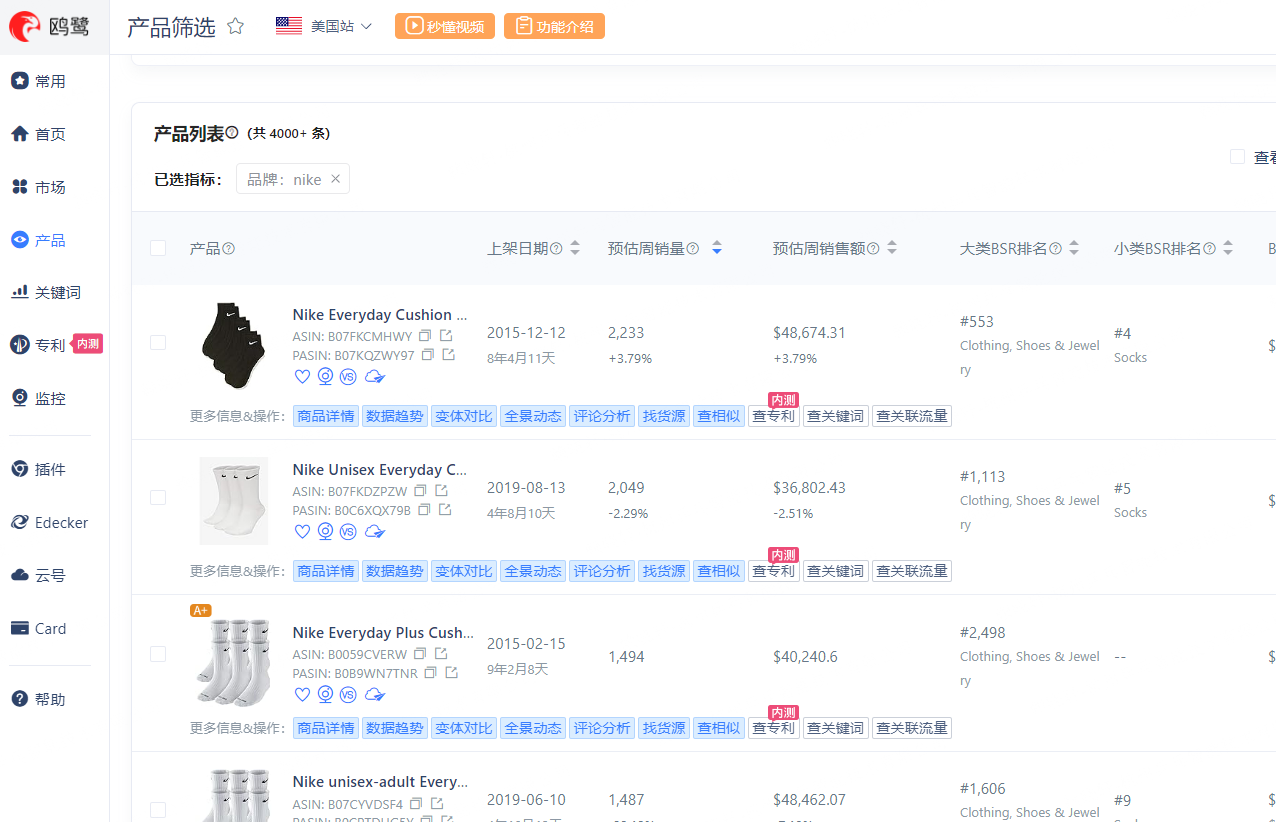Click VS compare icon for Nike Unisex Everyday C...
1276x822 pixels.
(348, 531)
